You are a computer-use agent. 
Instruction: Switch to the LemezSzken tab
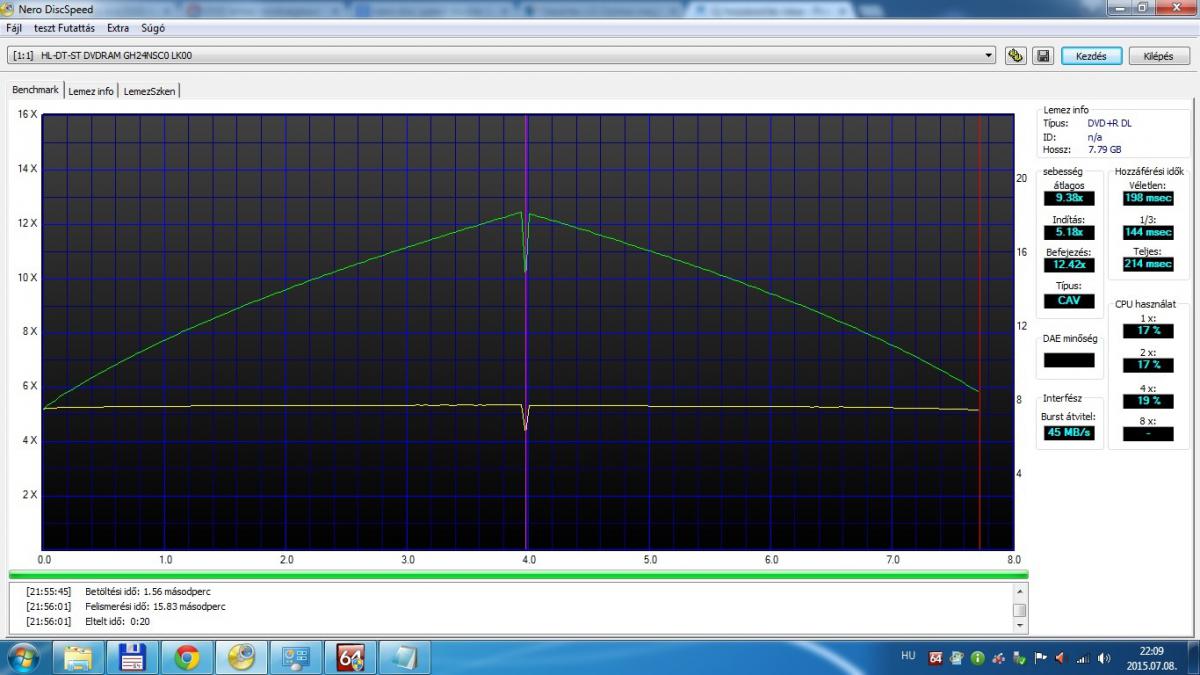click(x=150, y=91)
